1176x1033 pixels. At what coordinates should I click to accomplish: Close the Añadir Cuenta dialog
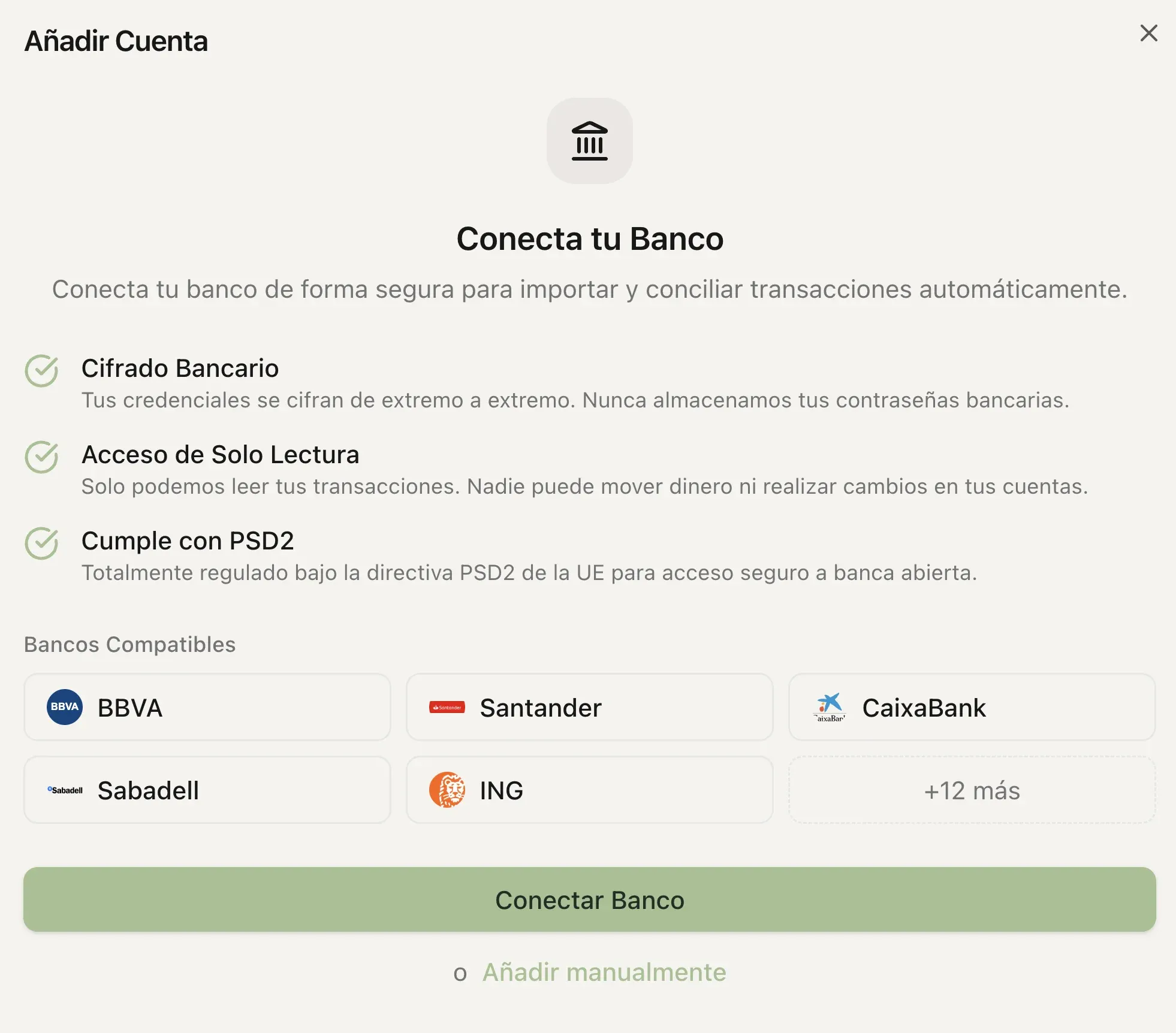pyautogui.click(x=1149, y=33)
